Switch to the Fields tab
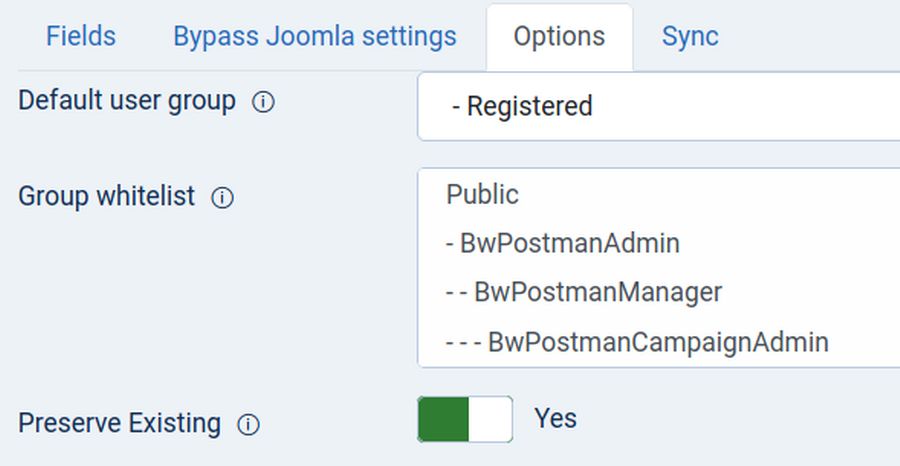This screenshot has height=466, width=900. [81, 37]
